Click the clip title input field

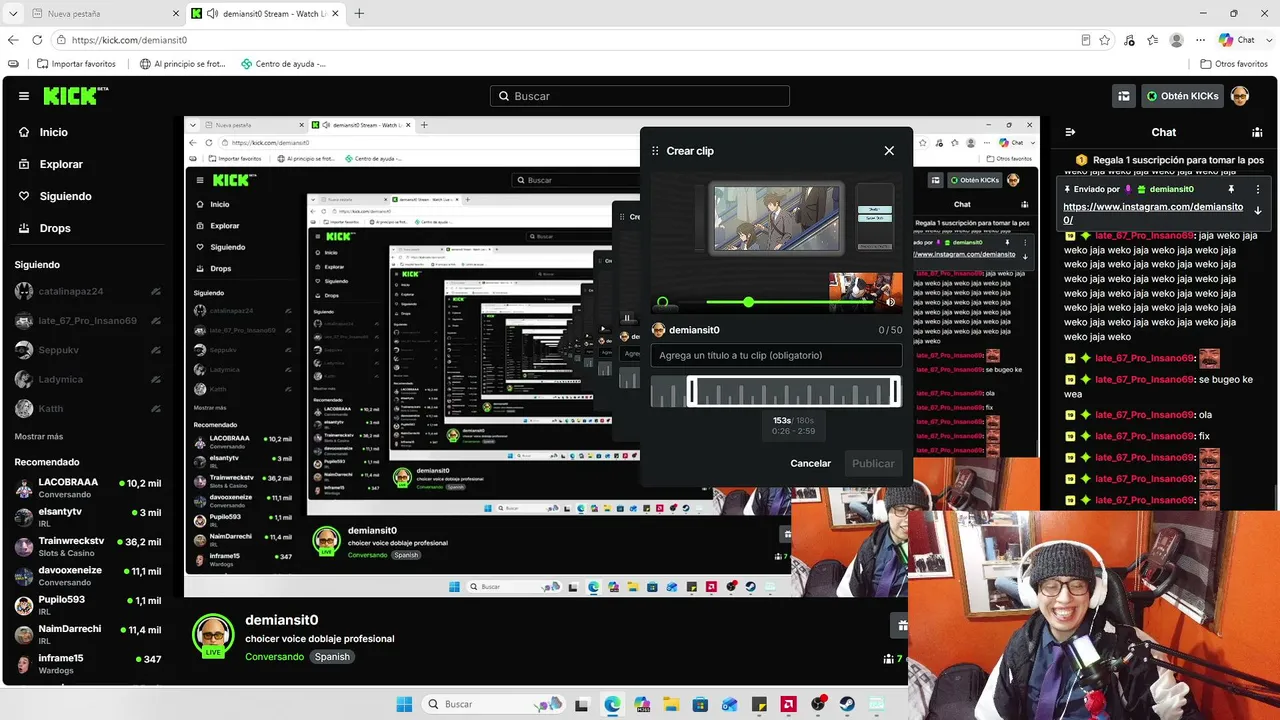pyautogui.click(x=776, y=355)
